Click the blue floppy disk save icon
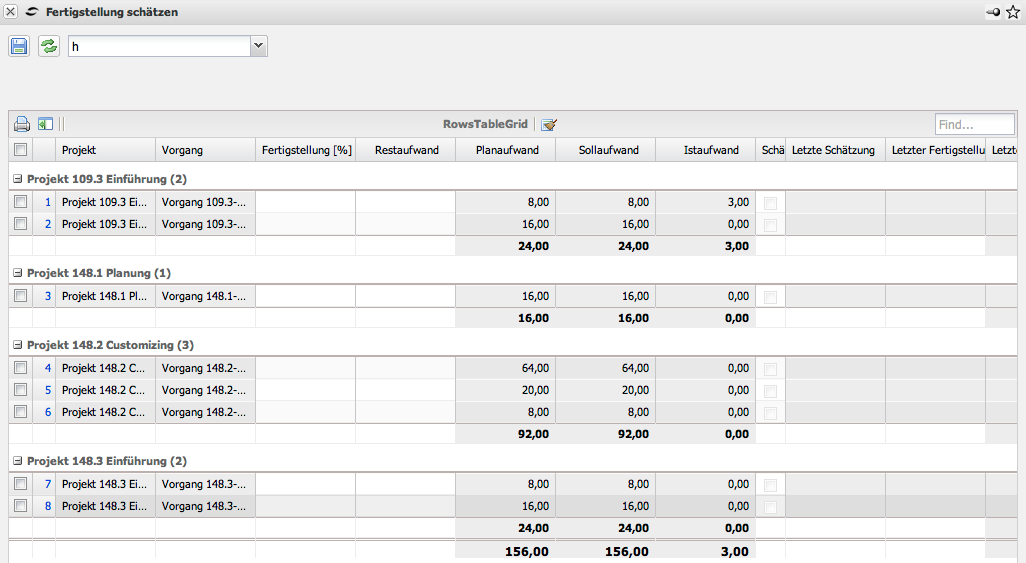The image size is (1026, 563). click(x=19, y=46)
